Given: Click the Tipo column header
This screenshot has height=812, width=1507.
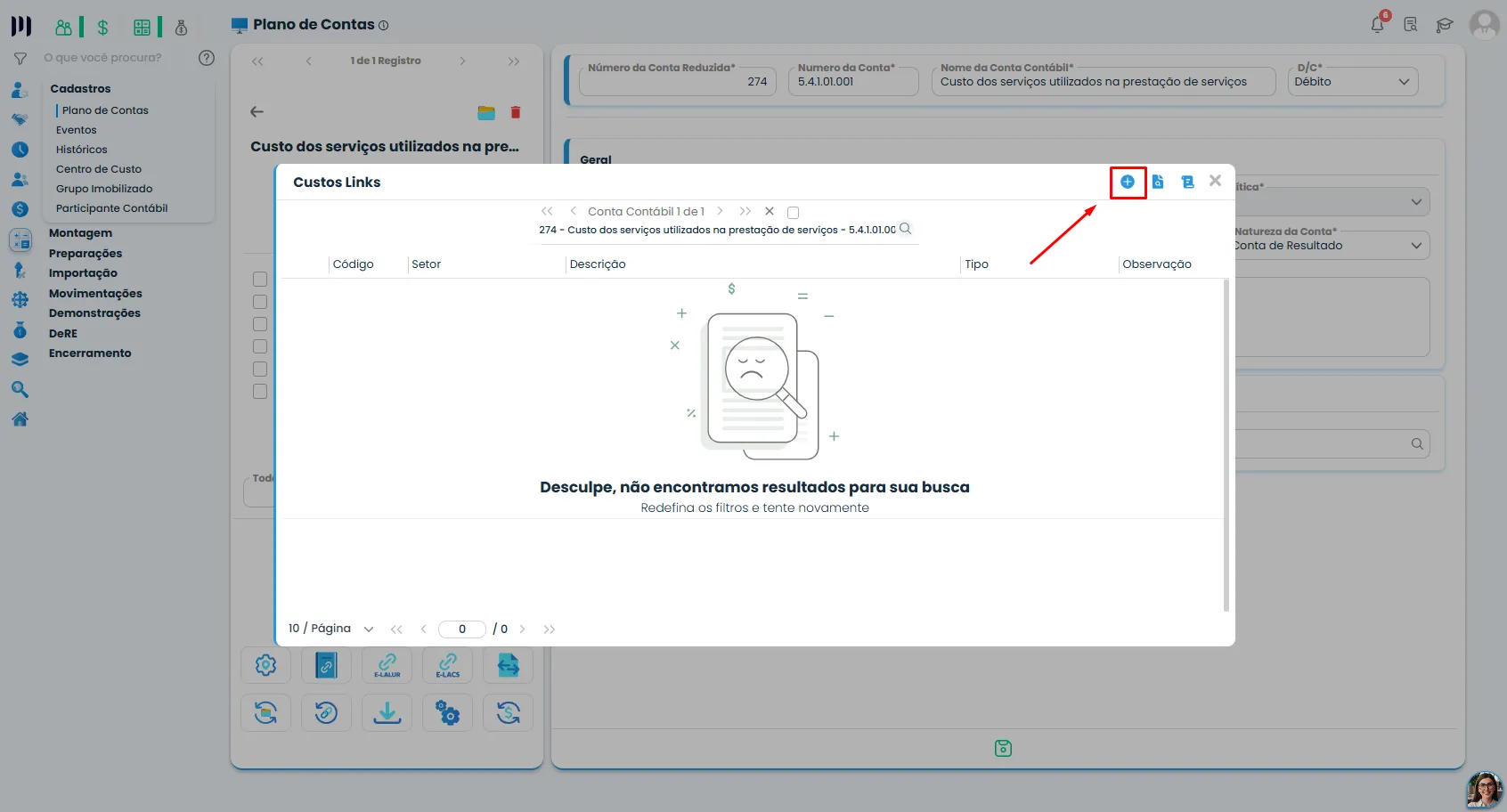Looking at the screenshot, I should tap(977, 264).
